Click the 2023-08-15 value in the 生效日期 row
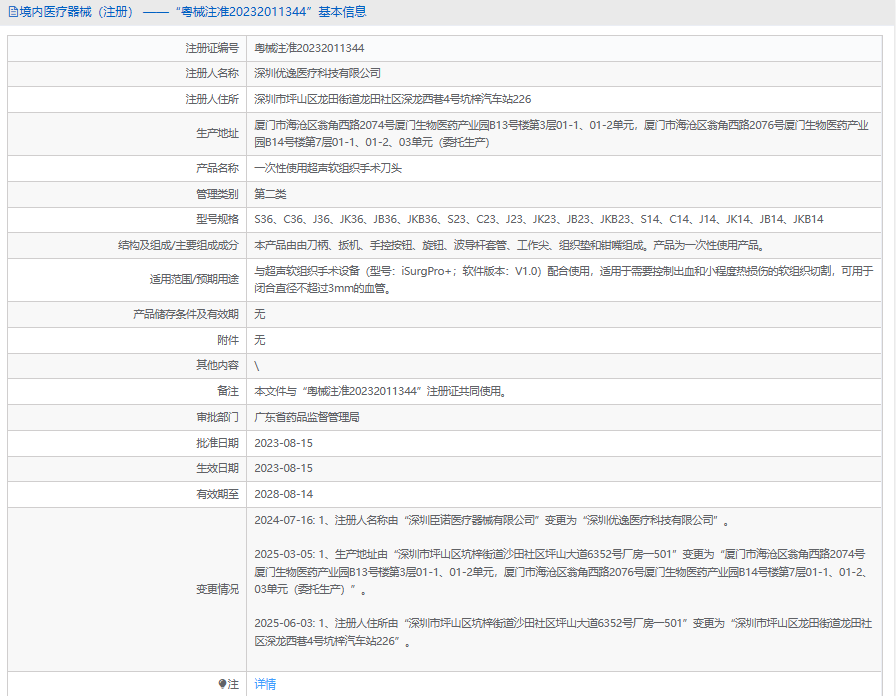Screen dimensions: 896x696 coord(283,468)
